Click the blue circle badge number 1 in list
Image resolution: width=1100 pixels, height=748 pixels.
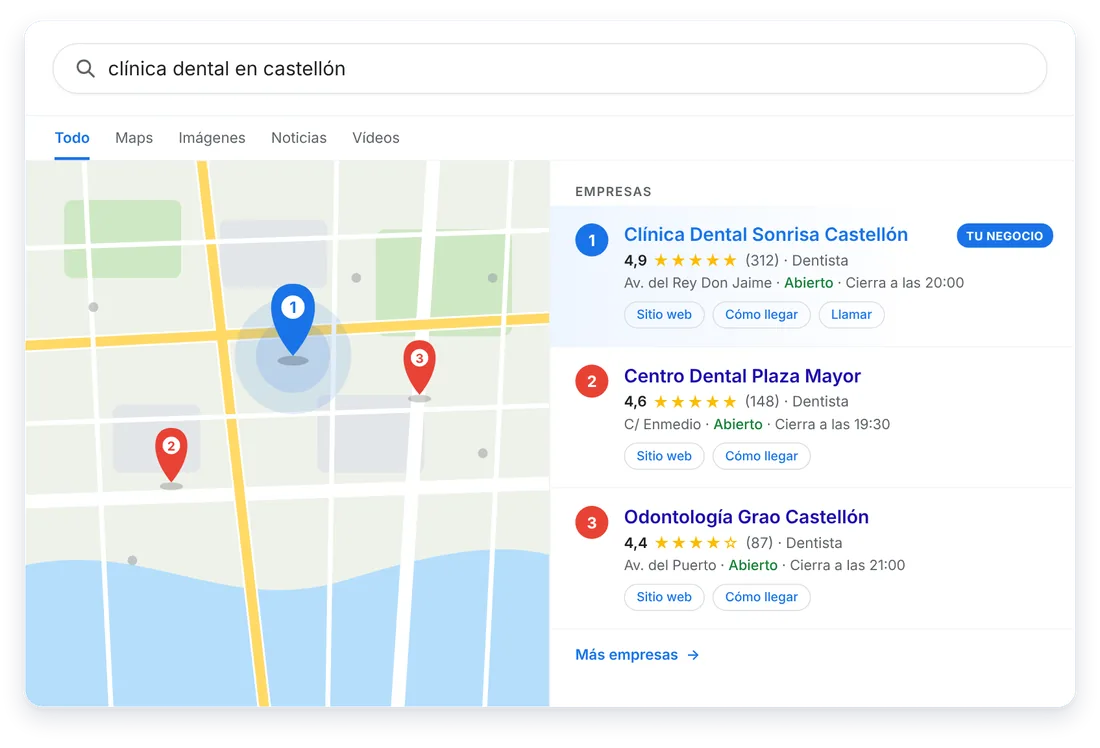point(591,240)
